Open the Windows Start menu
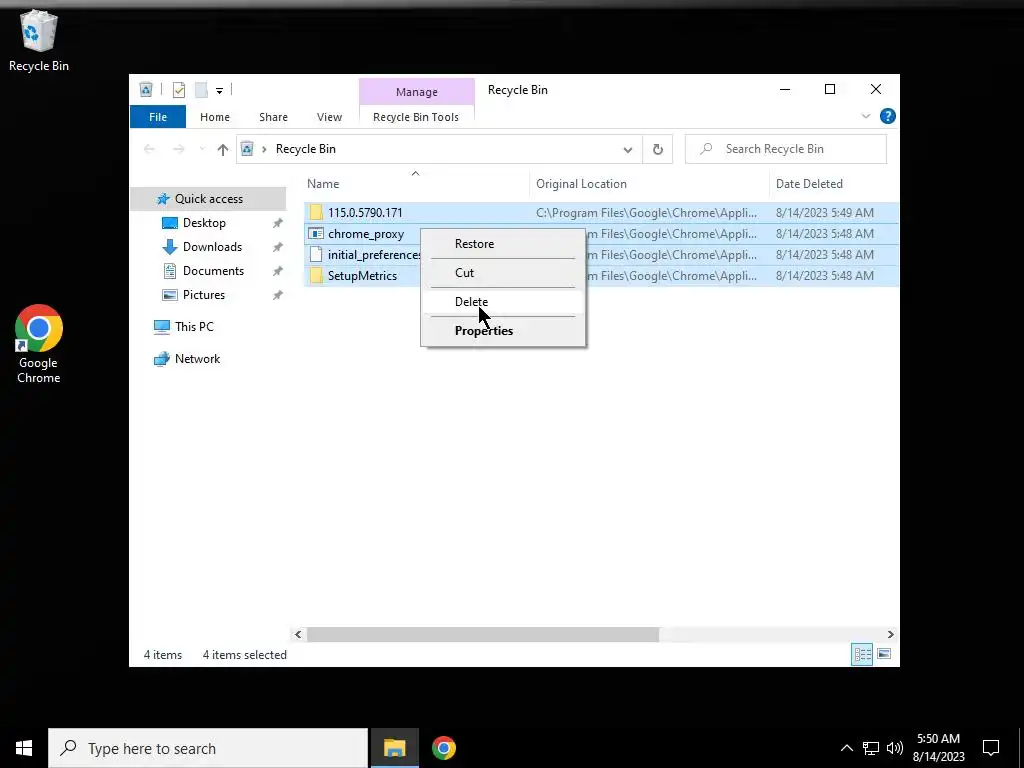The image size is (1024, 768). 24,748
